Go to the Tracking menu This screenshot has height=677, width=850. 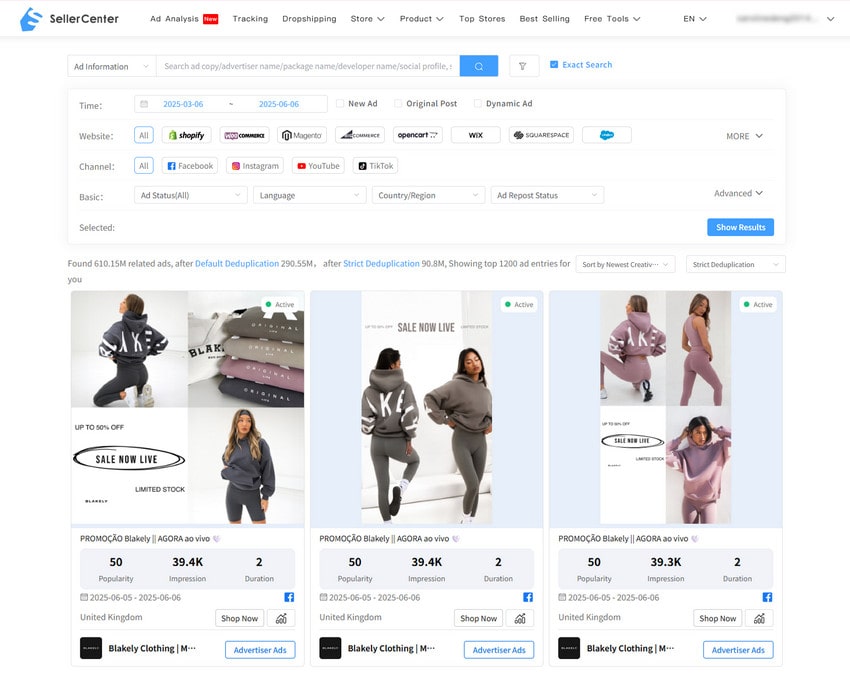(250, 18)
